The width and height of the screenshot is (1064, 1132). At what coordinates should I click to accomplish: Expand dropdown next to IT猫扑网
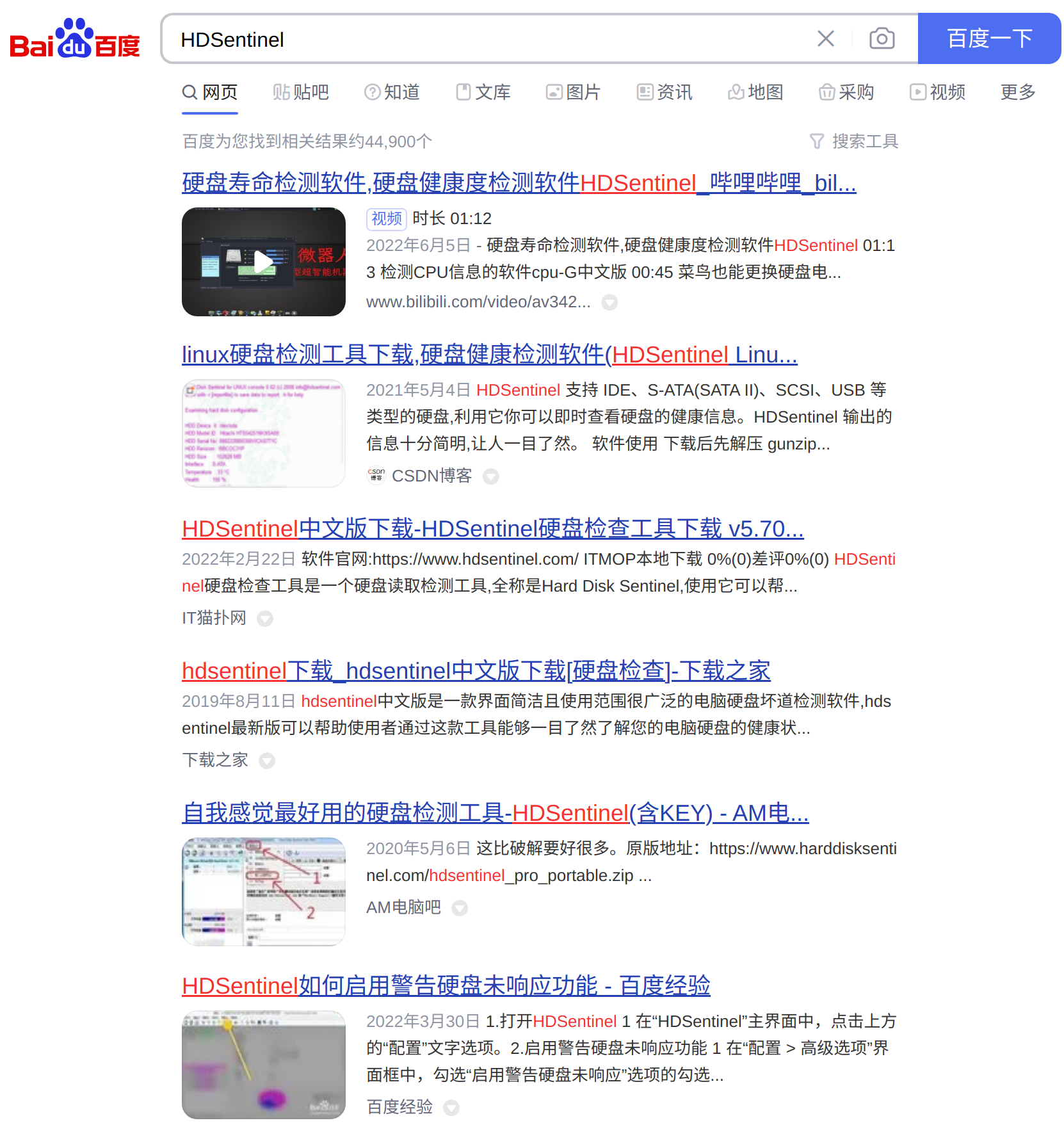tap(265, 619)
